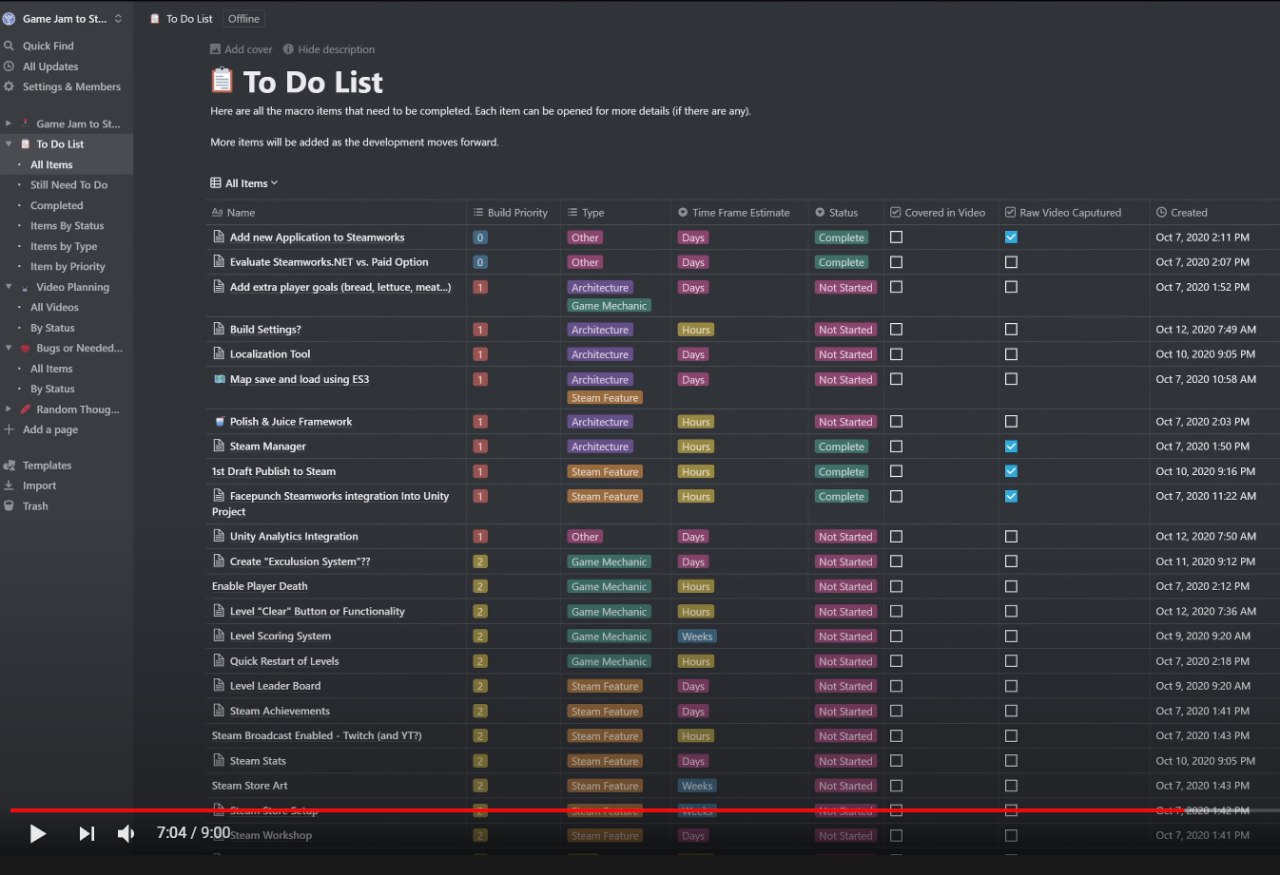Click the Bugs or Needed page red icon
This screenshot has height=875, width=1280.
[26, 348]
